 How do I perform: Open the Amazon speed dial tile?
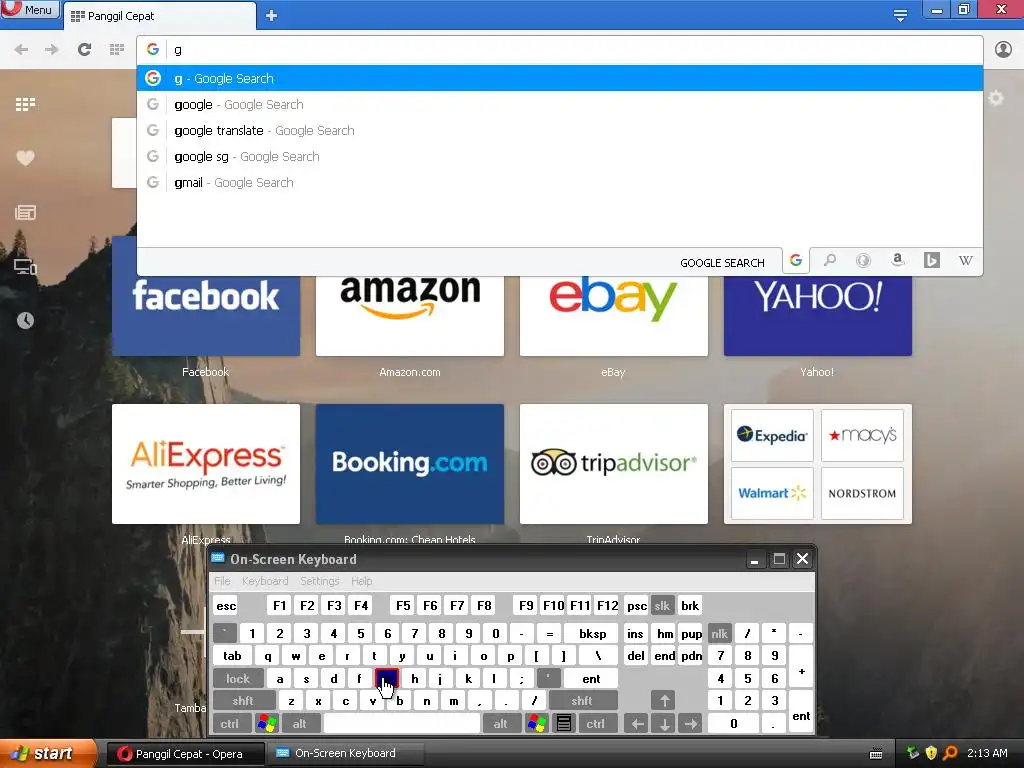409,315
